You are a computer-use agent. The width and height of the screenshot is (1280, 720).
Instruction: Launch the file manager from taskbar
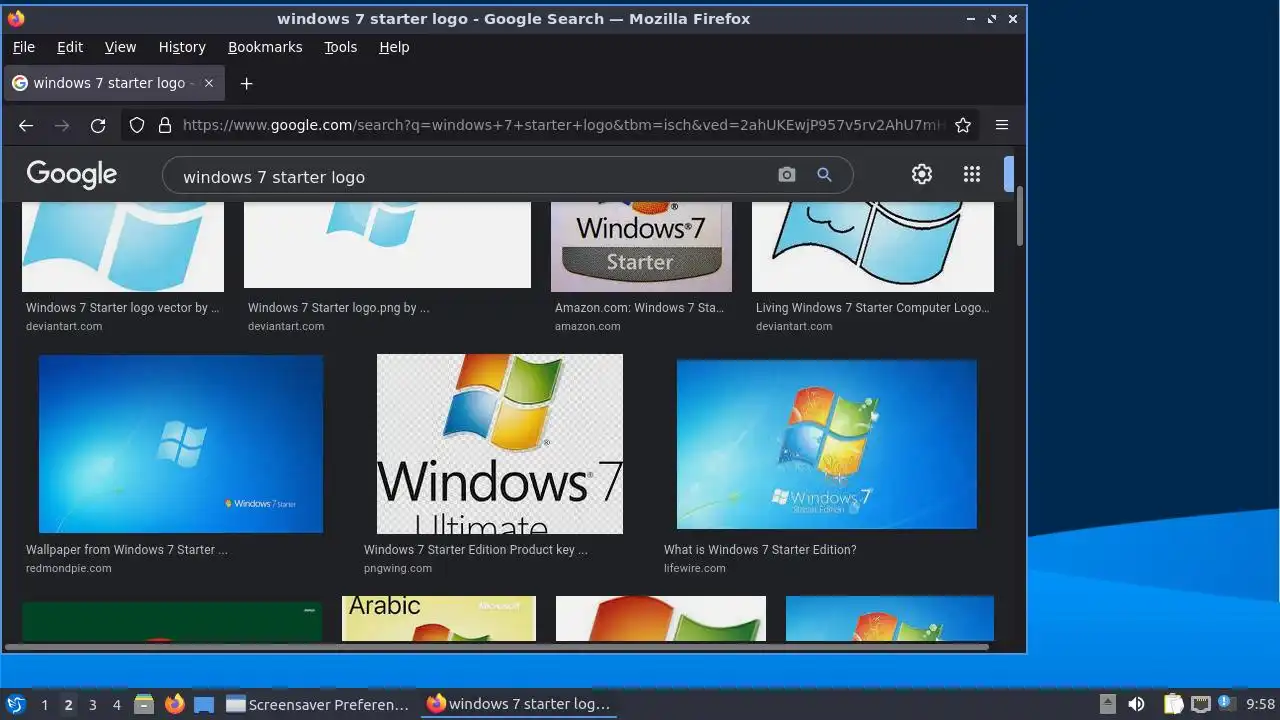(x=144, y=704)
